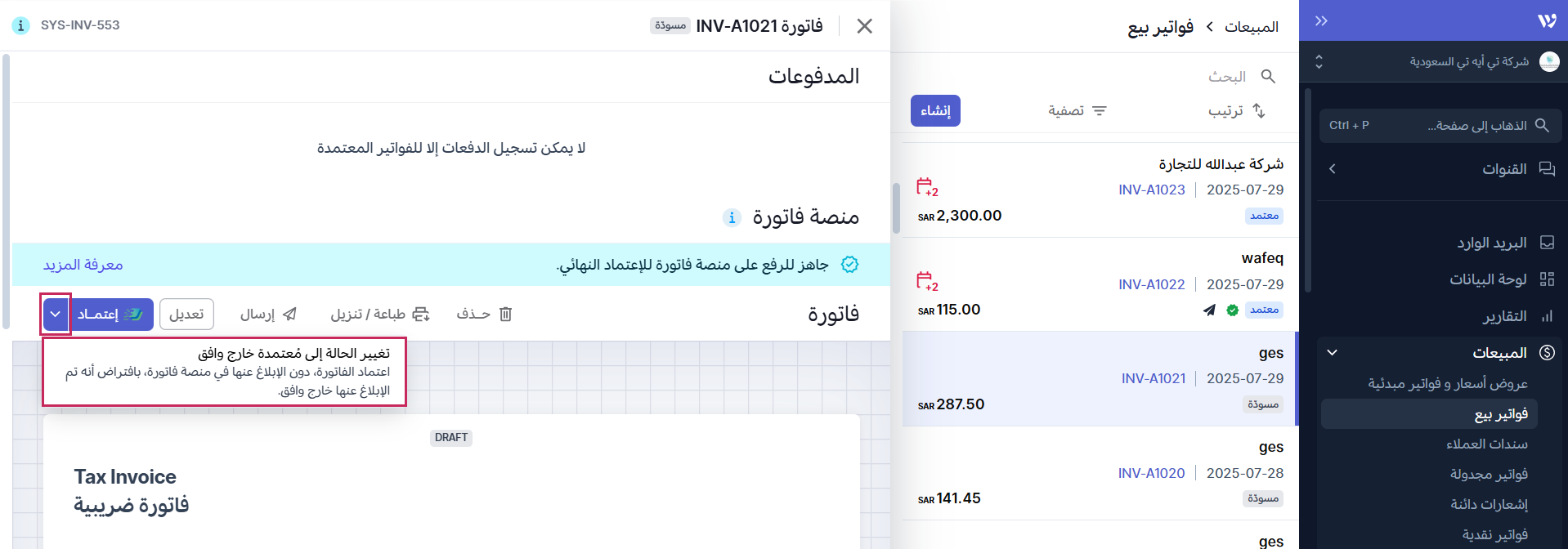1568x549 pixels.
Task: Click the search magnifier in invoice list
Action: coord(1268,76)
